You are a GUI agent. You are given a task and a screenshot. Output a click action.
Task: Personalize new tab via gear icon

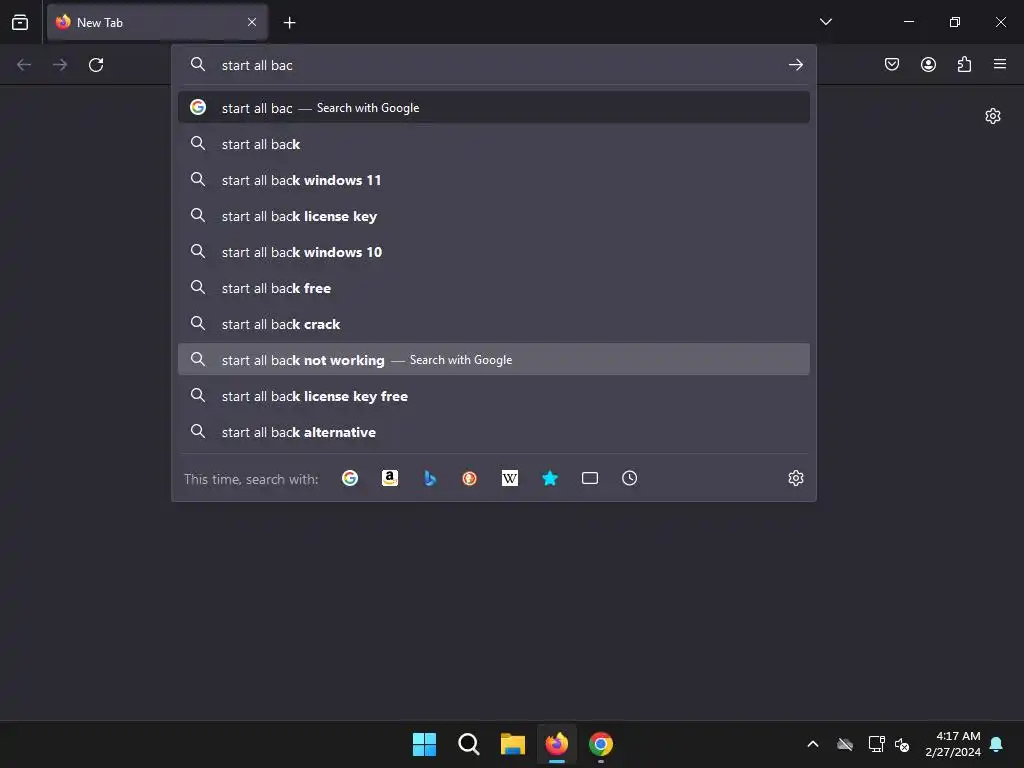[993, 116]
